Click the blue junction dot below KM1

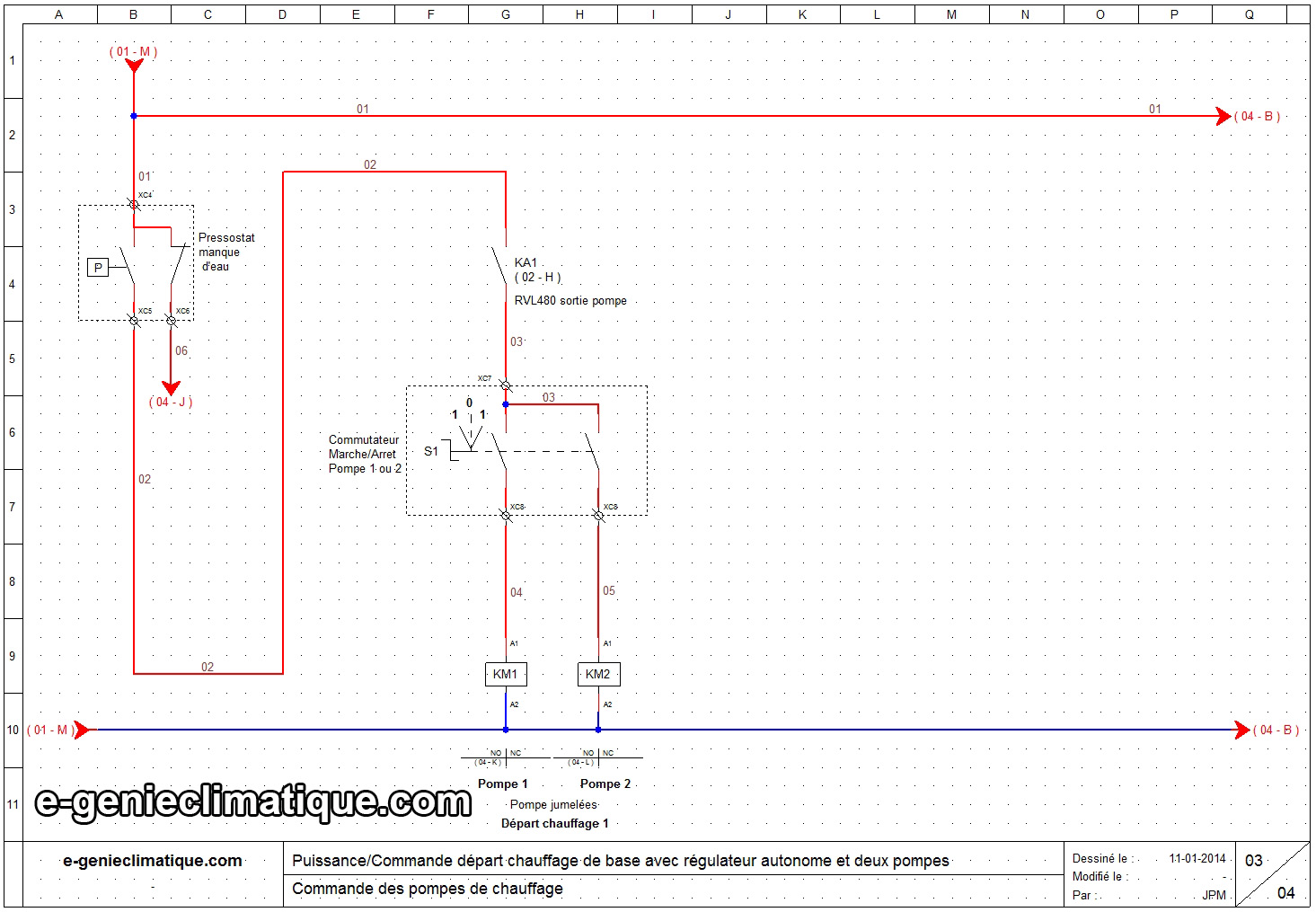[506, 730]
